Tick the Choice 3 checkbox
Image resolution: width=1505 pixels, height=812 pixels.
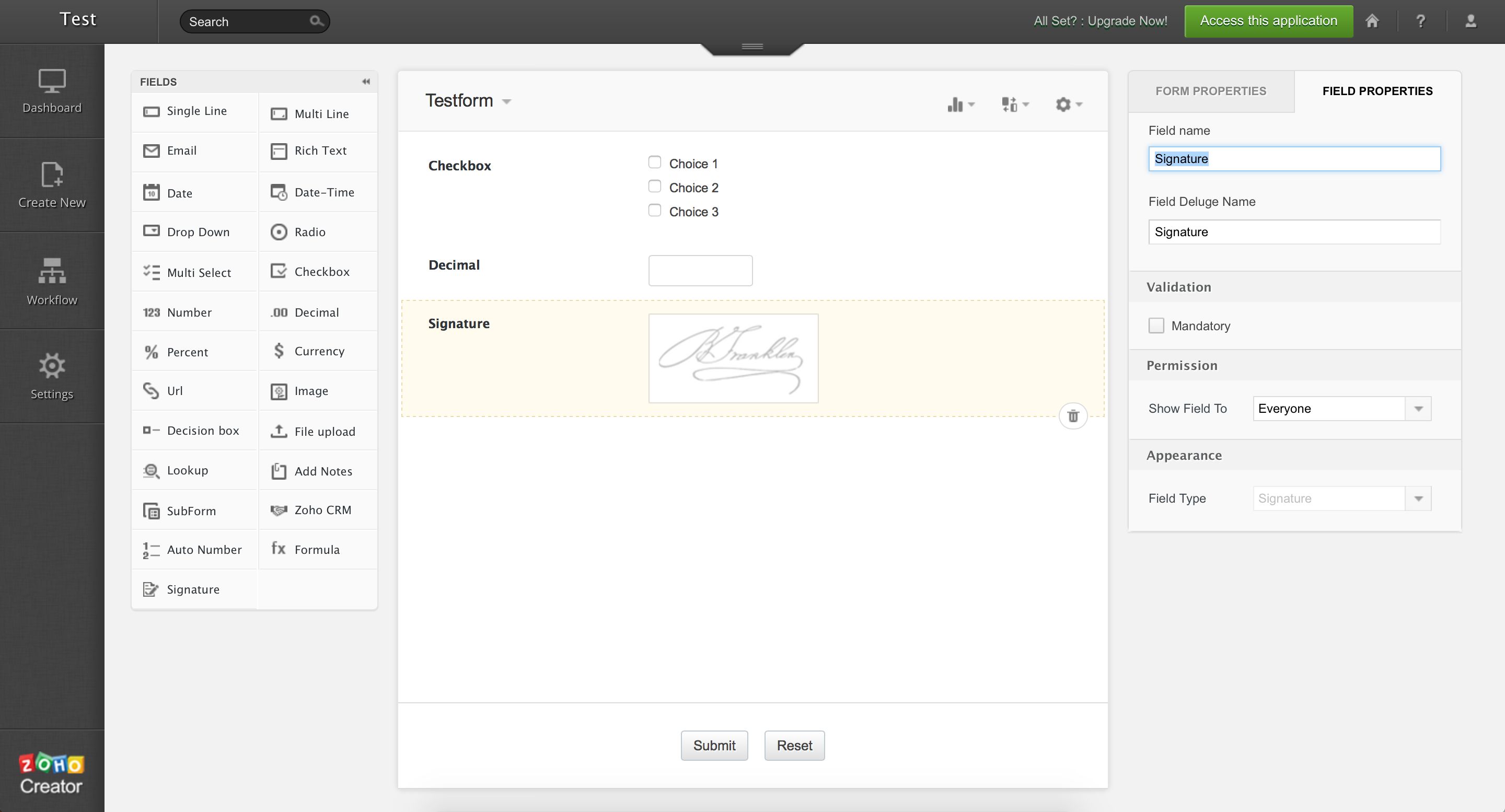click(x=654, y=210)
